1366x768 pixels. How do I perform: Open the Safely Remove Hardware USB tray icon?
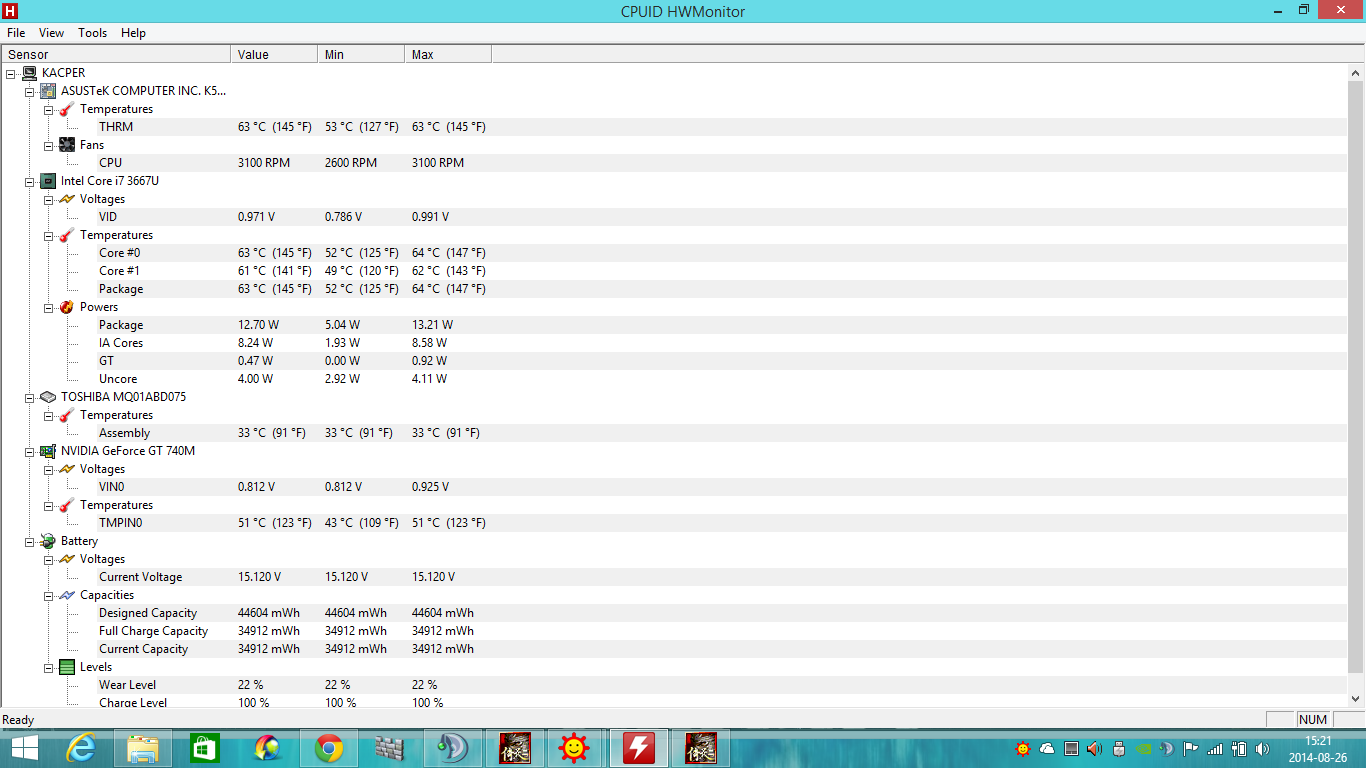1119,748
